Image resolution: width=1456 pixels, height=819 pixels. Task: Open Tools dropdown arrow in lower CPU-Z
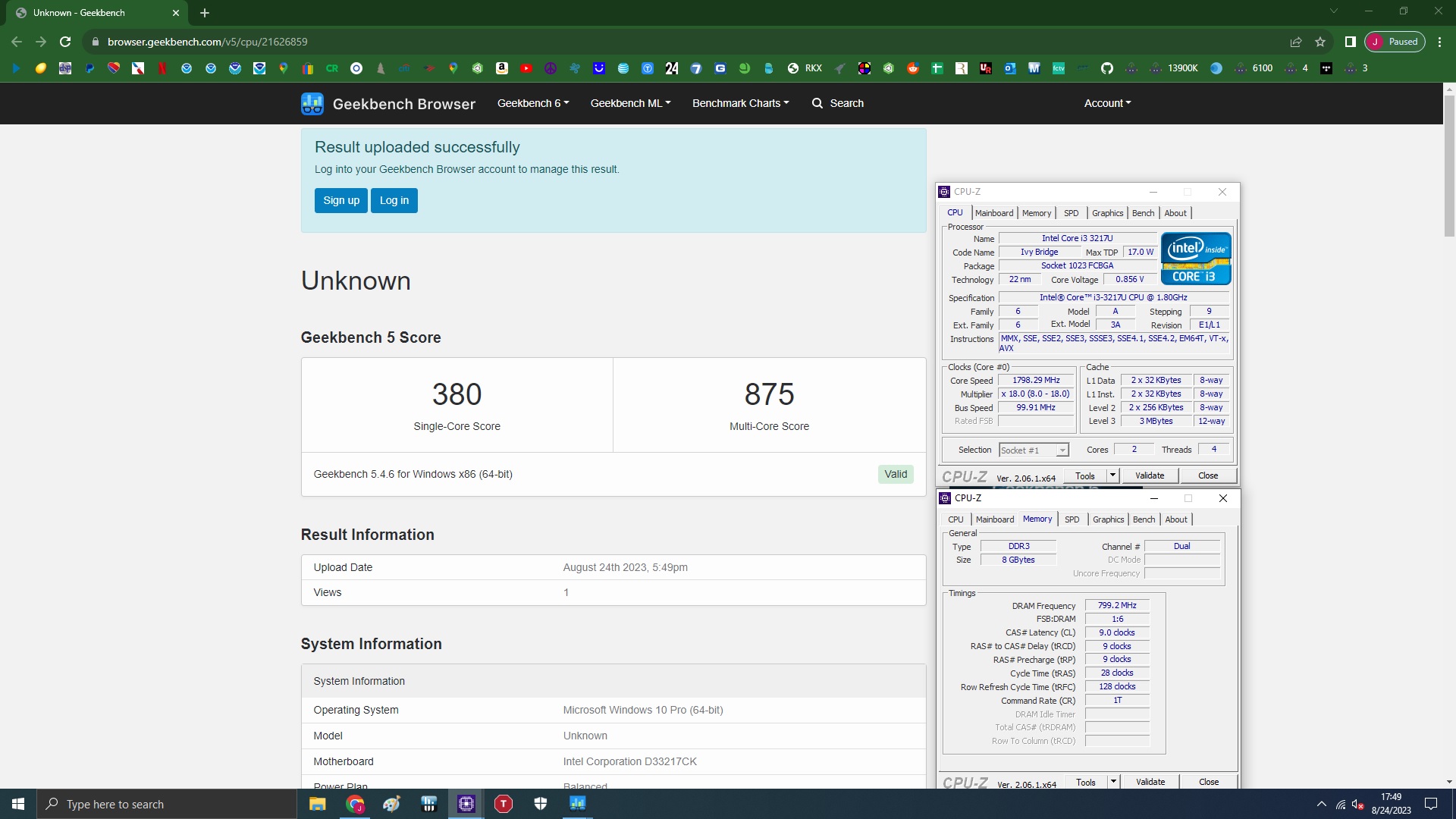click(x=1113, y=782)
